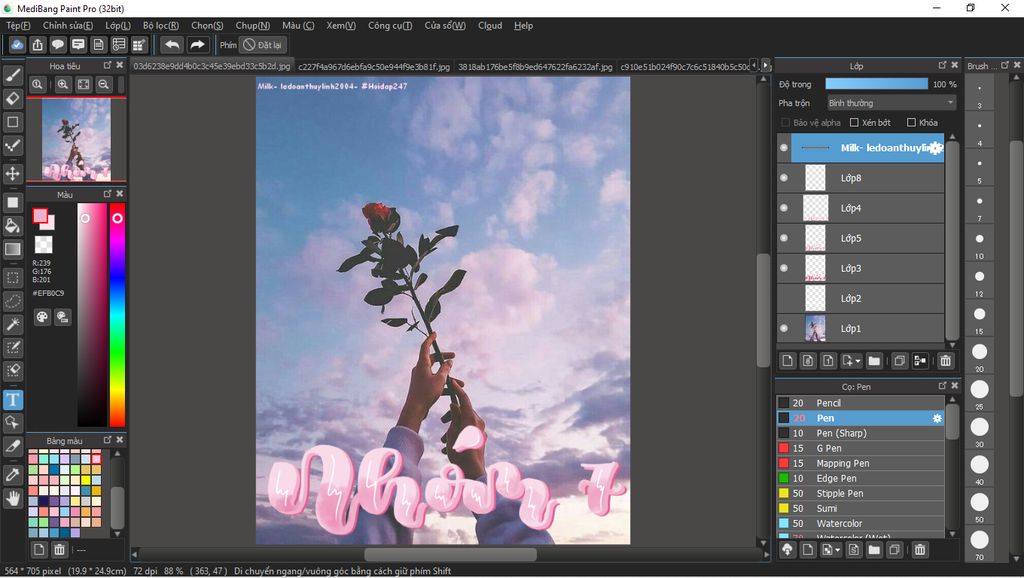Click the navigator thumbnail preview
1024x578 pixels.
(76, 139)
